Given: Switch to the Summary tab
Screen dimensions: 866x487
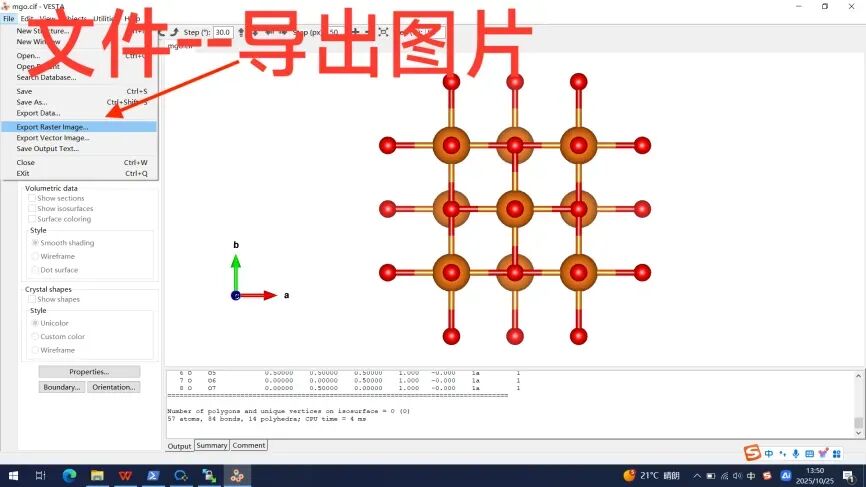Looking at the screenshot, I should 212,445.
